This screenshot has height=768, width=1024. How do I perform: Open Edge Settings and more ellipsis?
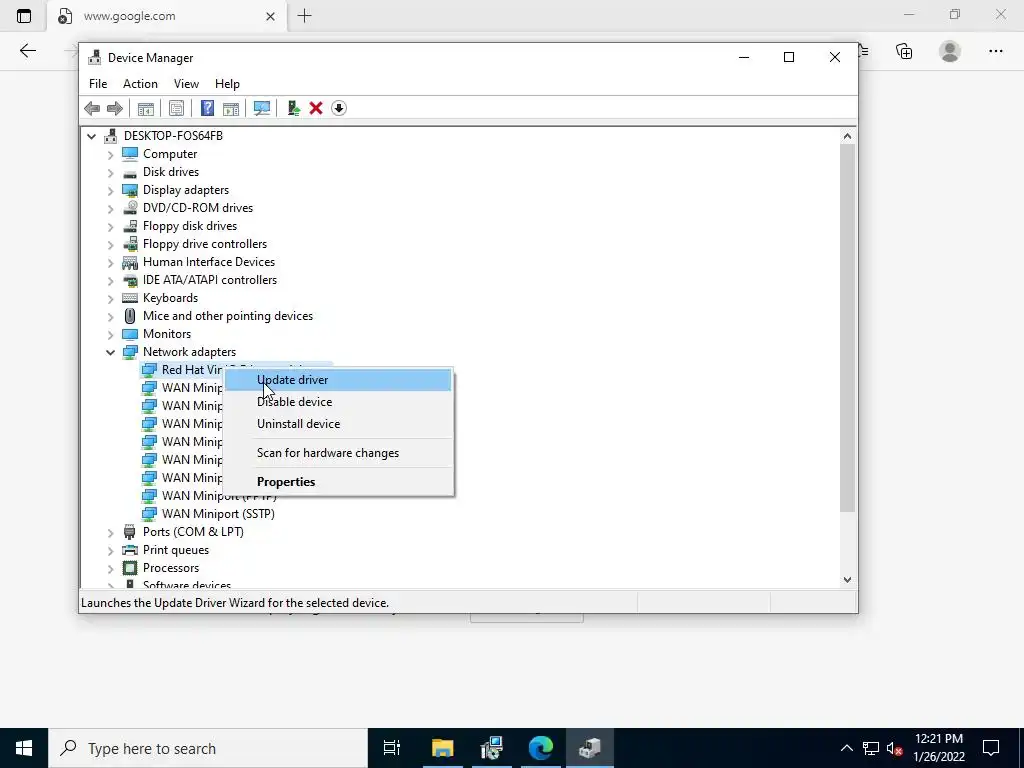pyautogui.click(x=995, y=51)
